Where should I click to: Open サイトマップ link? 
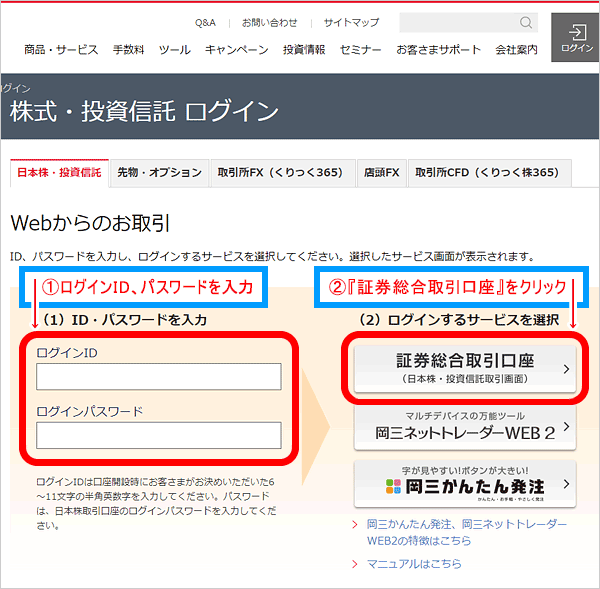click(351, 23)
